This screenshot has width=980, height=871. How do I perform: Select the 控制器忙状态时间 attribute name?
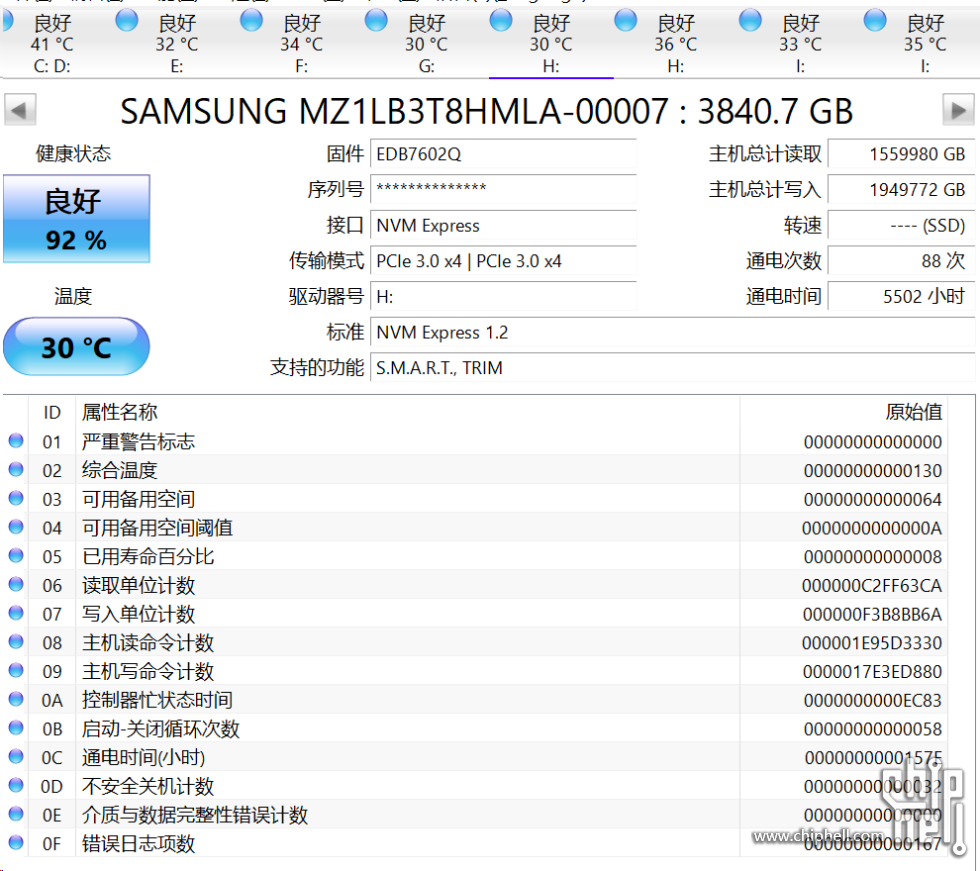[157, 700]
